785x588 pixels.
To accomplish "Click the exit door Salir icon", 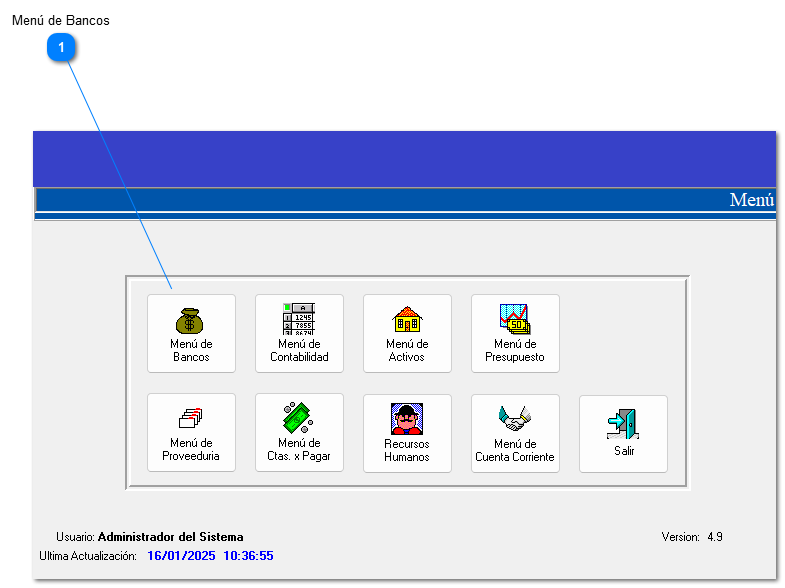I will pyautogui.click(x=623, y=424).
